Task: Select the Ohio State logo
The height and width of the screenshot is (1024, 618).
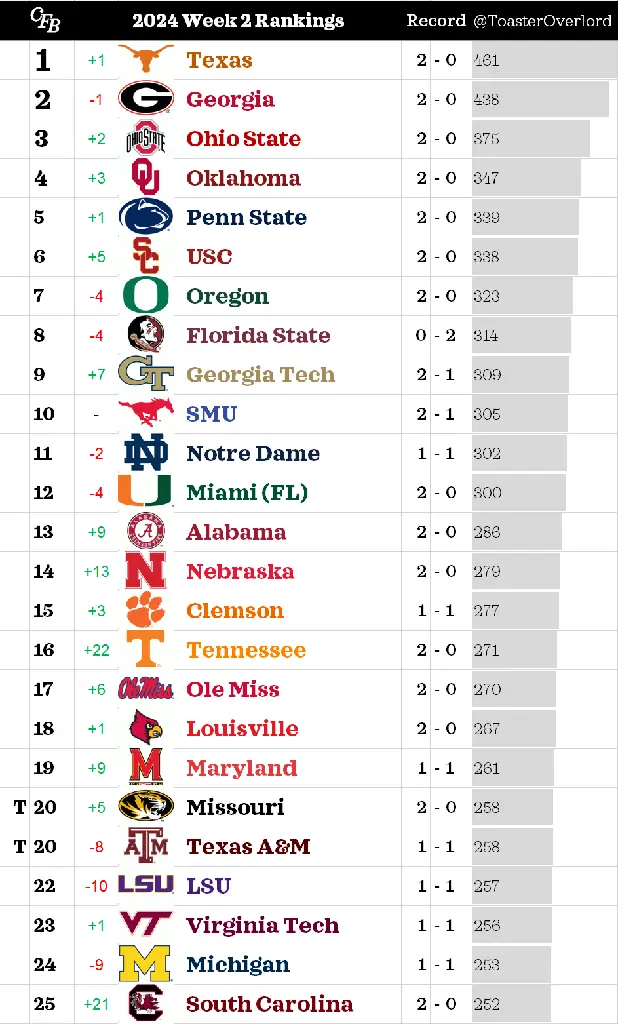Action: (x=146, y=138)
